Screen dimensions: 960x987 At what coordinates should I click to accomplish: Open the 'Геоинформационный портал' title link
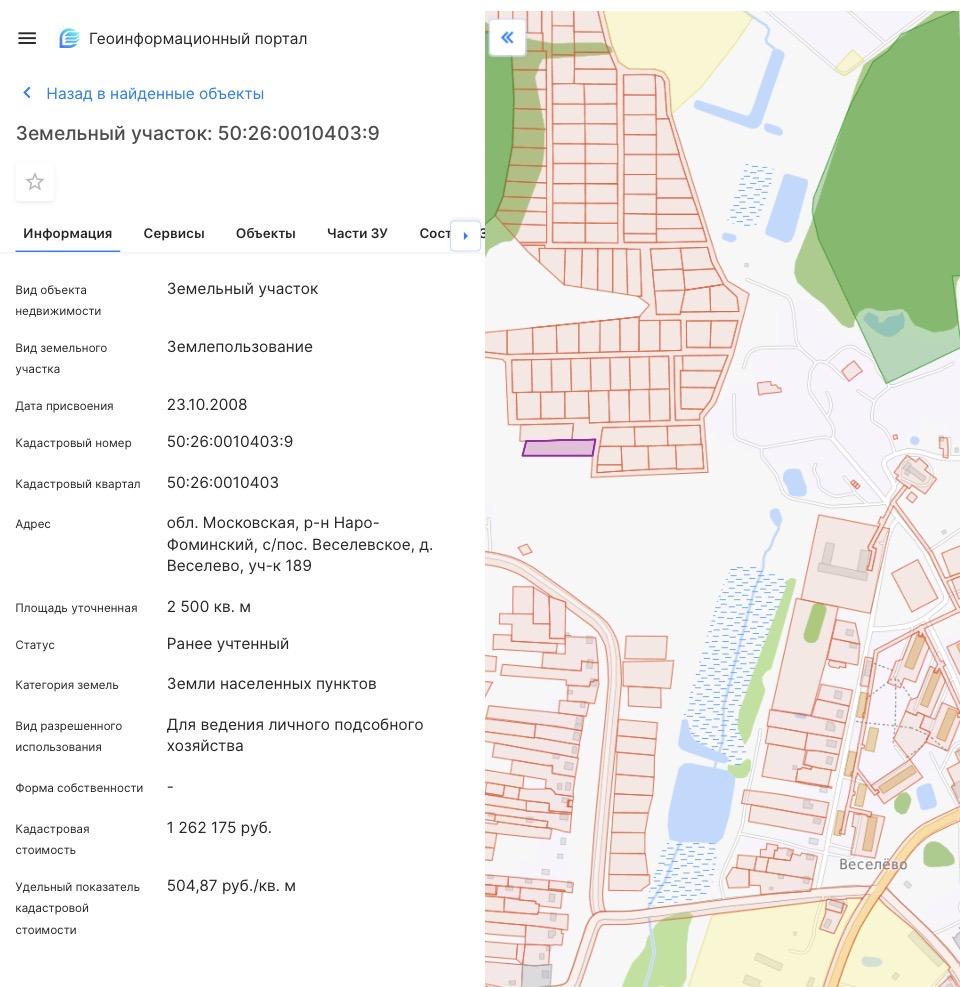[x=198, y=39]
